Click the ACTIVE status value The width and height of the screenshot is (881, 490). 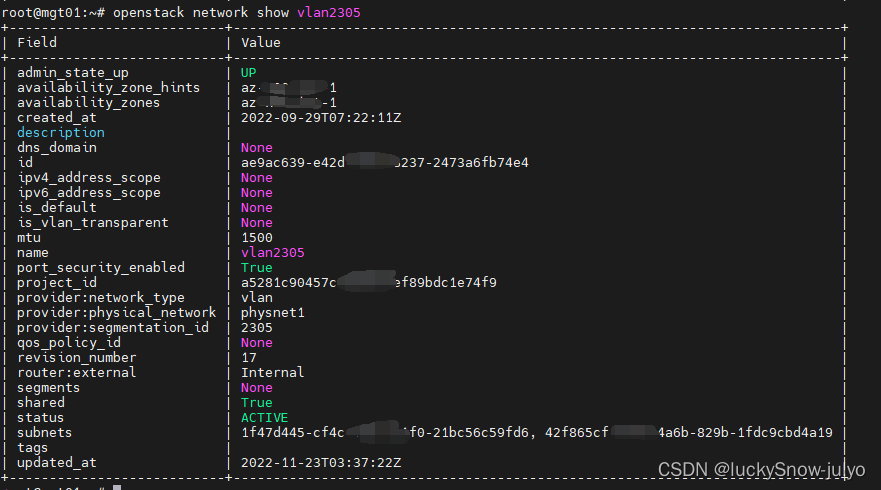pos(265,418)
